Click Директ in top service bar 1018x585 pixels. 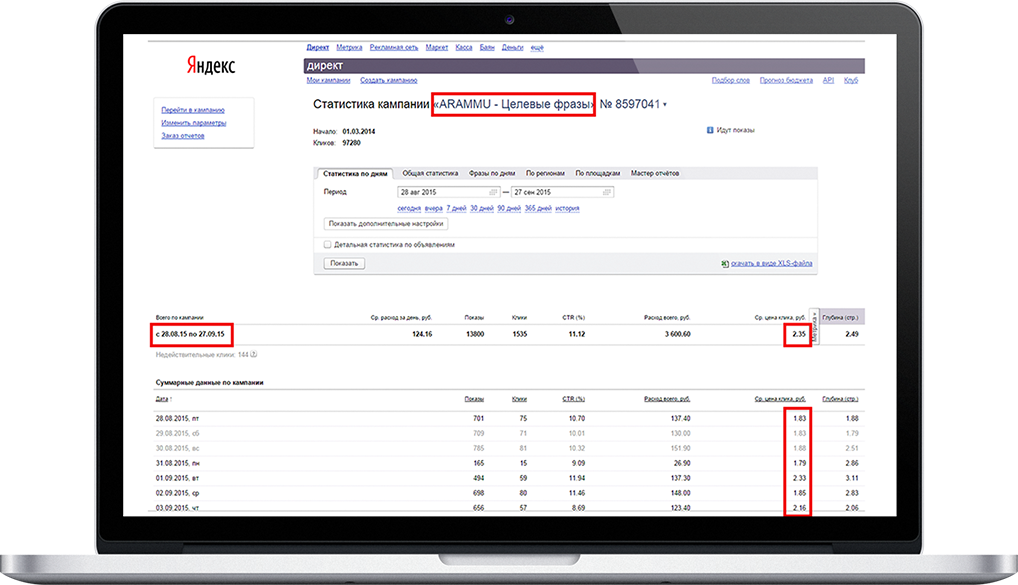pyautogui.click(x=317, y=47)
